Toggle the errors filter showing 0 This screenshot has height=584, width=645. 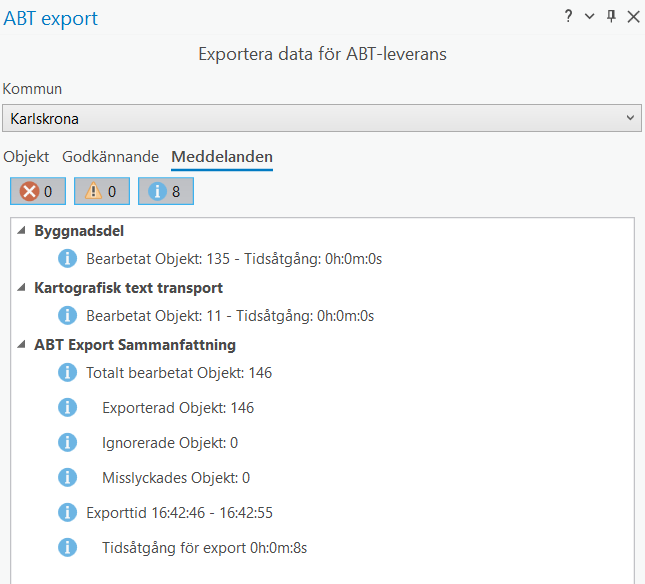click(37, 192)
